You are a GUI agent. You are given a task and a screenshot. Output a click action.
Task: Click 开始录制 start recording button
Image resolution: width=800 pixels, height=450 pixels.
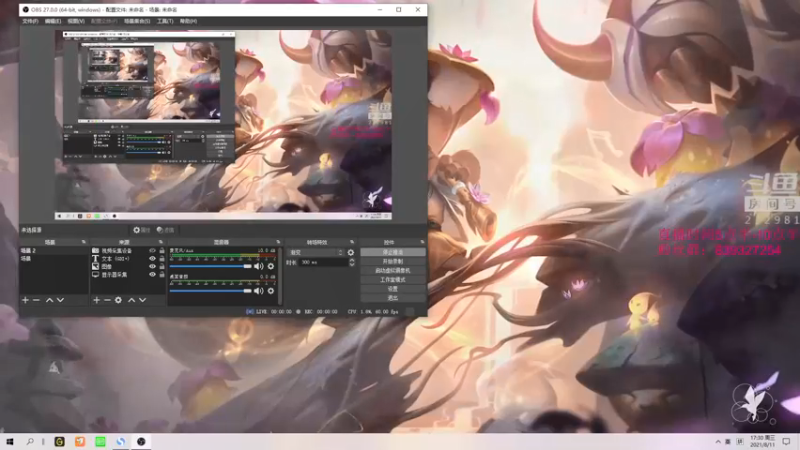pyautogui.click(x=393, y=261)
